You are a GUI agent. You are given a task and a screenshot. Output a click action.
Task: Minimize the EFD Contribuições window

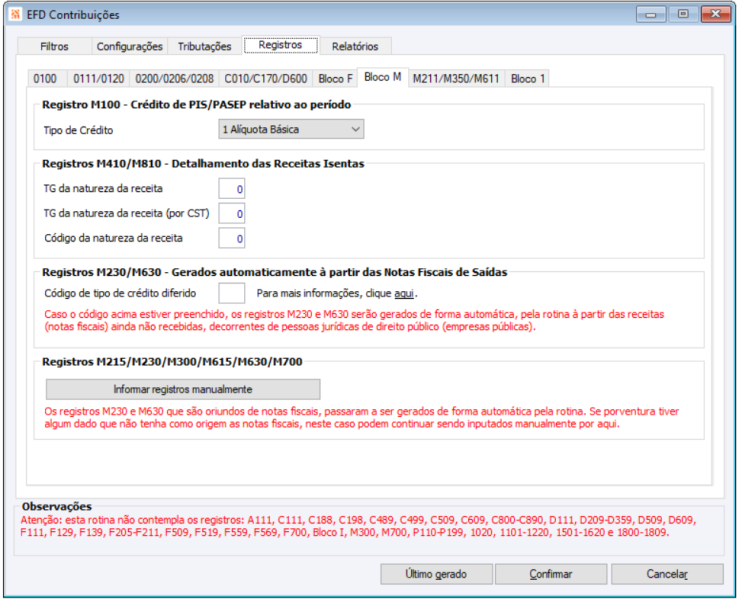coord(651,14)
